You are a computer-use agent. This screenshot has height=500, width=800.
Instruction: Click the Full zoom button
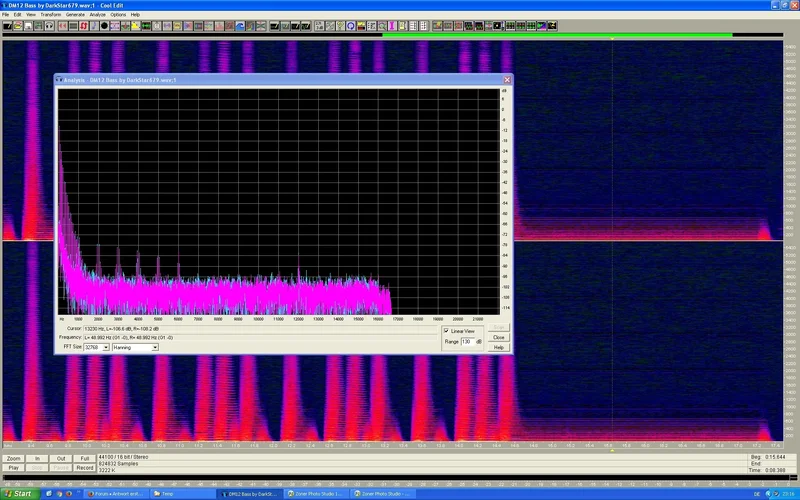click(x=84, y=458)
